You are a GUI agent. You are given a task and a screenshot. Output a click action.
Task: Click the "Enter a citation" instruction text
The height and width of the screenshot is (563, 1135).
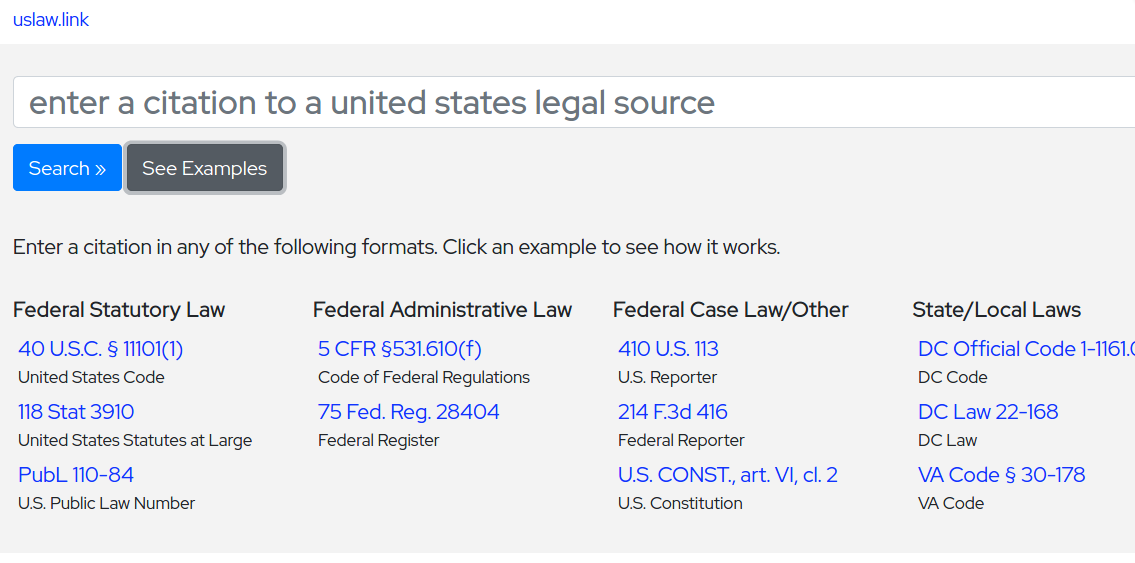[x=396, y=247]
